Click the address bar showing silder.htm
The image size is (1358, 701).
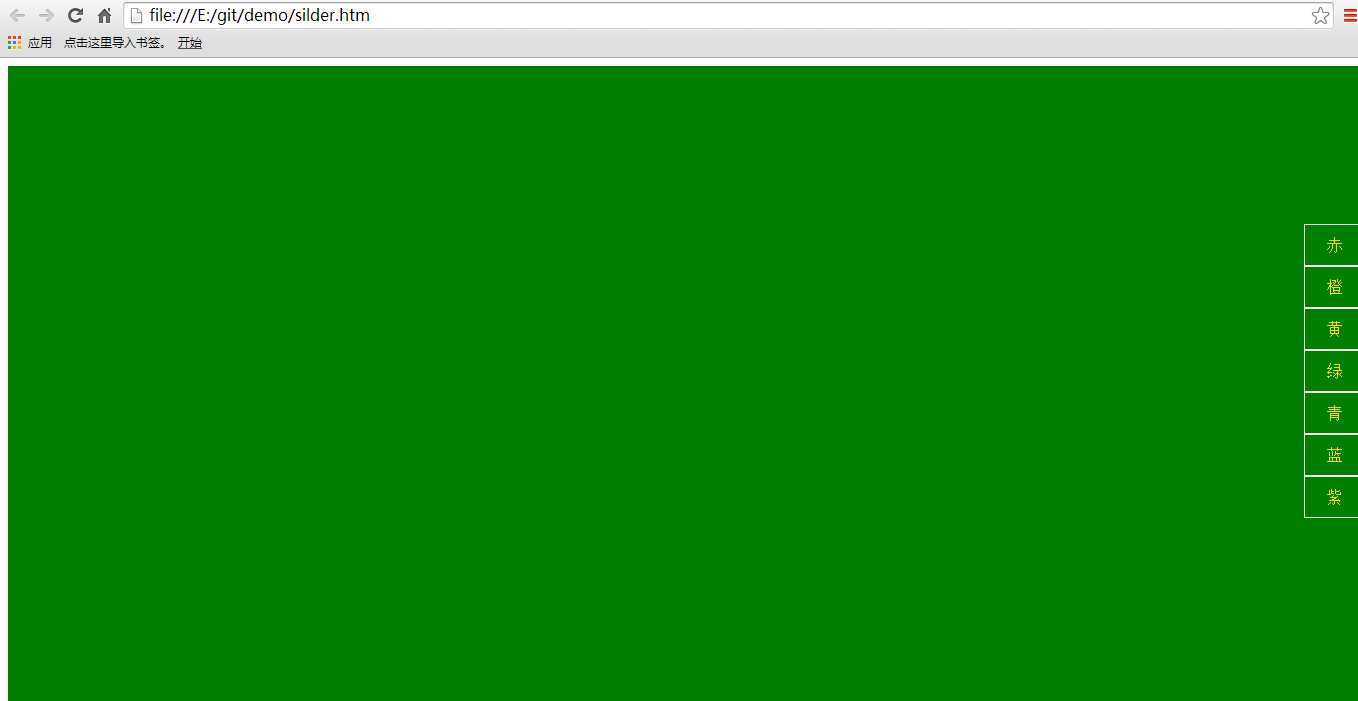point(728,15)
